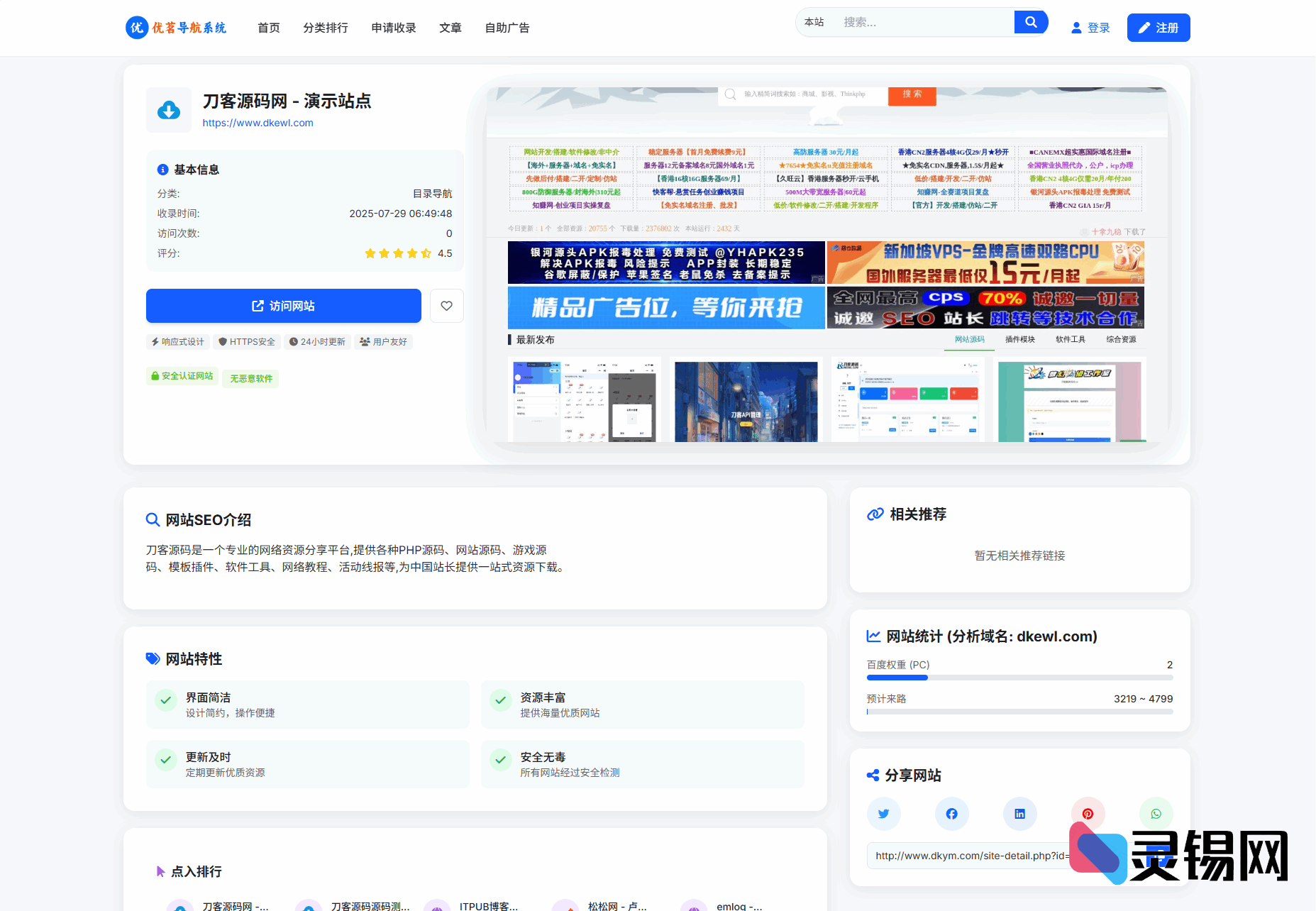Viewport: 1316px width, 911px height.
Task: Click the 百度权重 progress bar
Action: tap(1019, 678)
